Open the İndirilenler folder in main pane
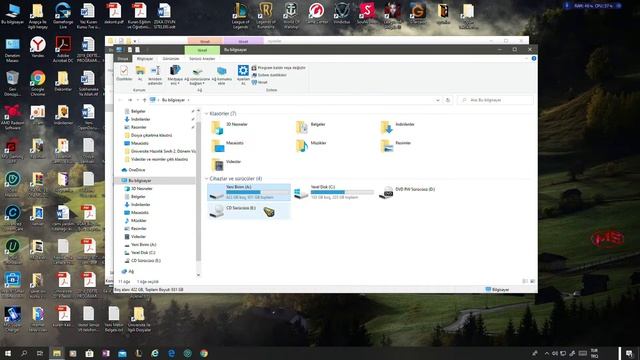 click(x=397, y=127)
